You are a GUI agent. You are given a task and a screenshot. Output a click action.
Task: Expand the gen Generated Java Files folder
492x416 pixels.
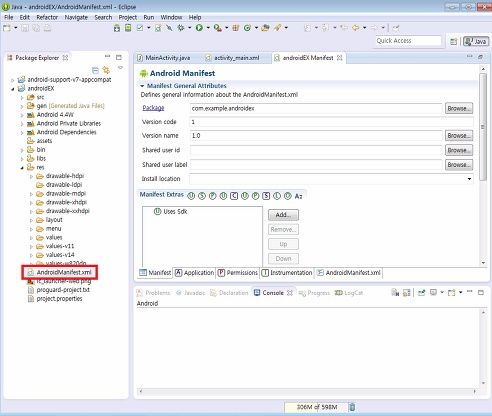click(x=22, y=106)
